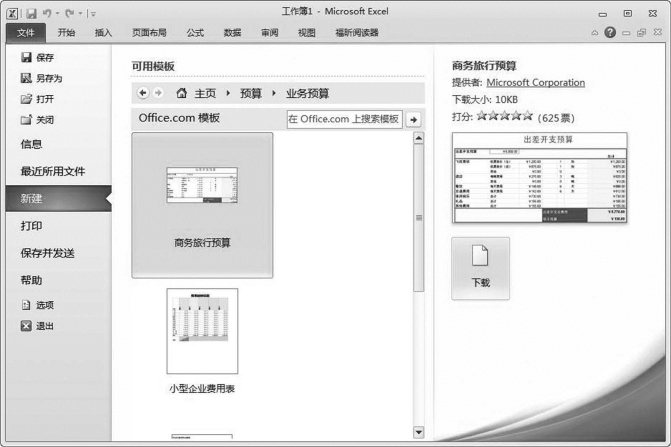Switch to the 页面布局 ribbon tab
671x447 pixels.
[x=149, y=33]
